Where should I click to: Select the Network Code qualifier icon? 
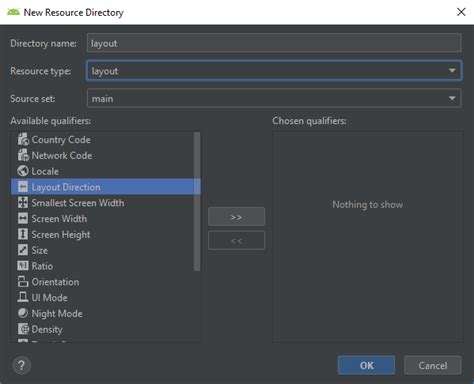23,155
